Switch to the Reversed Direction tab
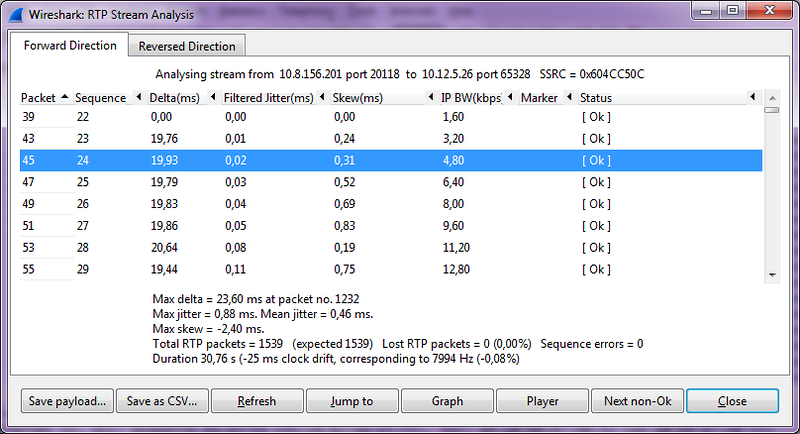Image resolution: width=800 pixels, height=434 pixels. 187,46
